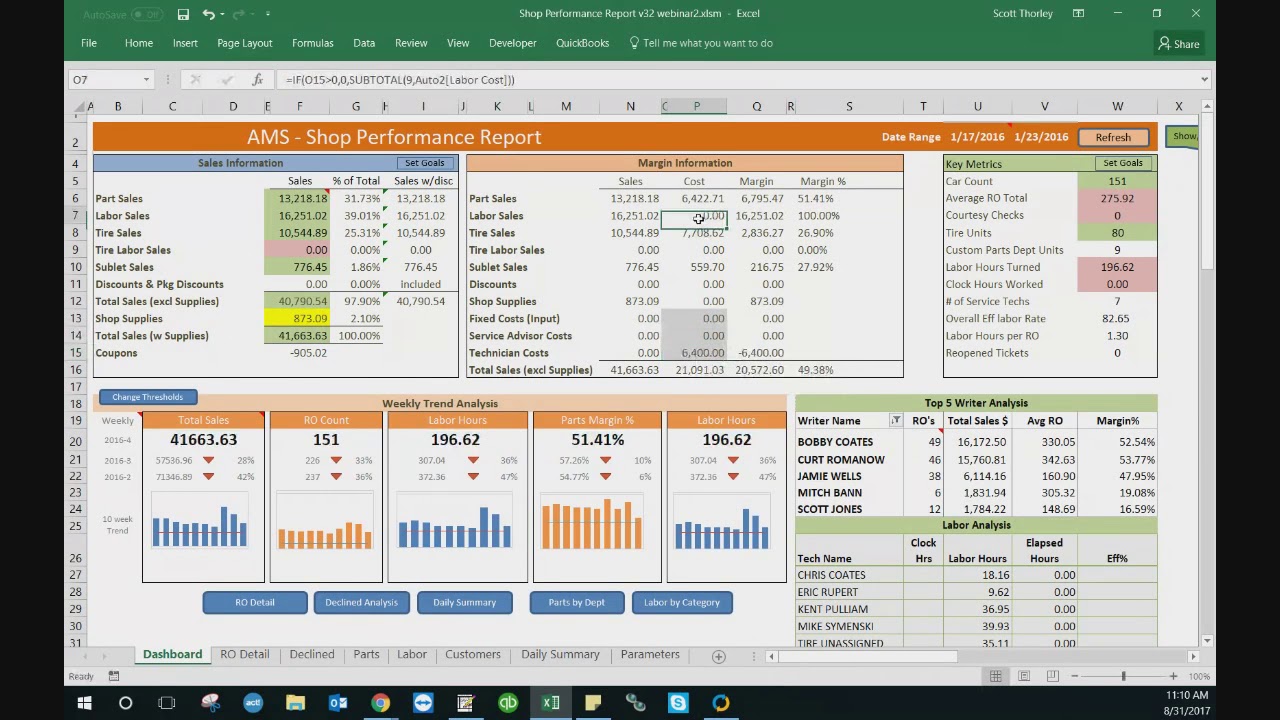This screenshot has height=720, width=1280.
Task: Open Skype from taskbar
Action: click(x=678, y=703)
